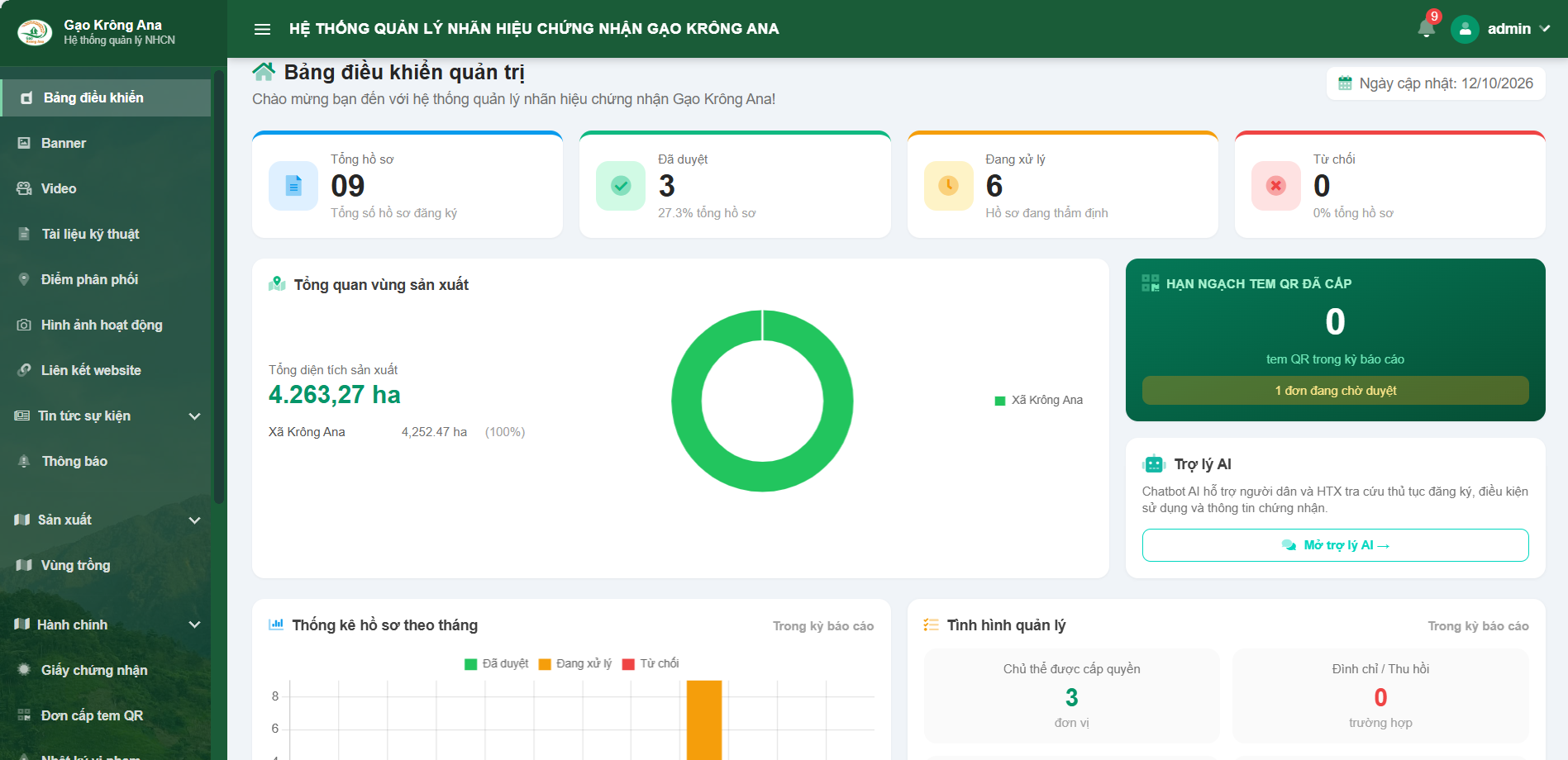The image size is (1568, 760).
Task: Open Thông báo in the sidebar
Action: click(x=106, y=461)
